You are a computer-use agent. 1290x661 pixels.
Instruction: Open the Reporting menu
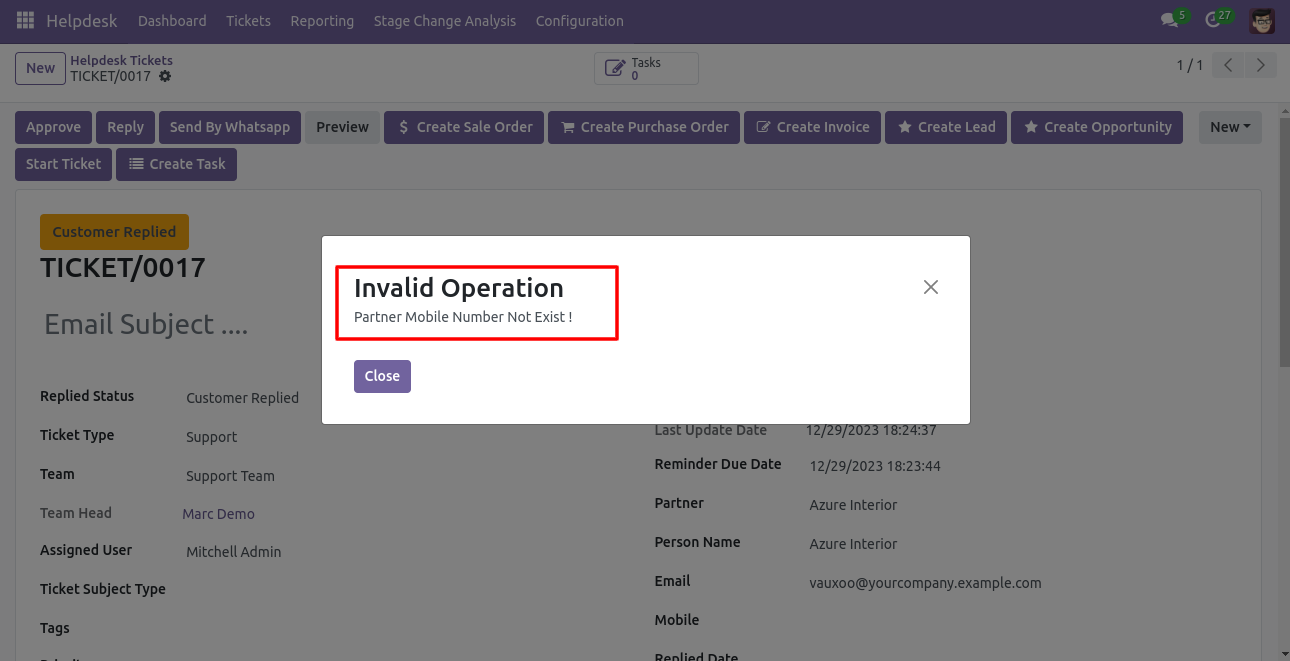(322, 20)
